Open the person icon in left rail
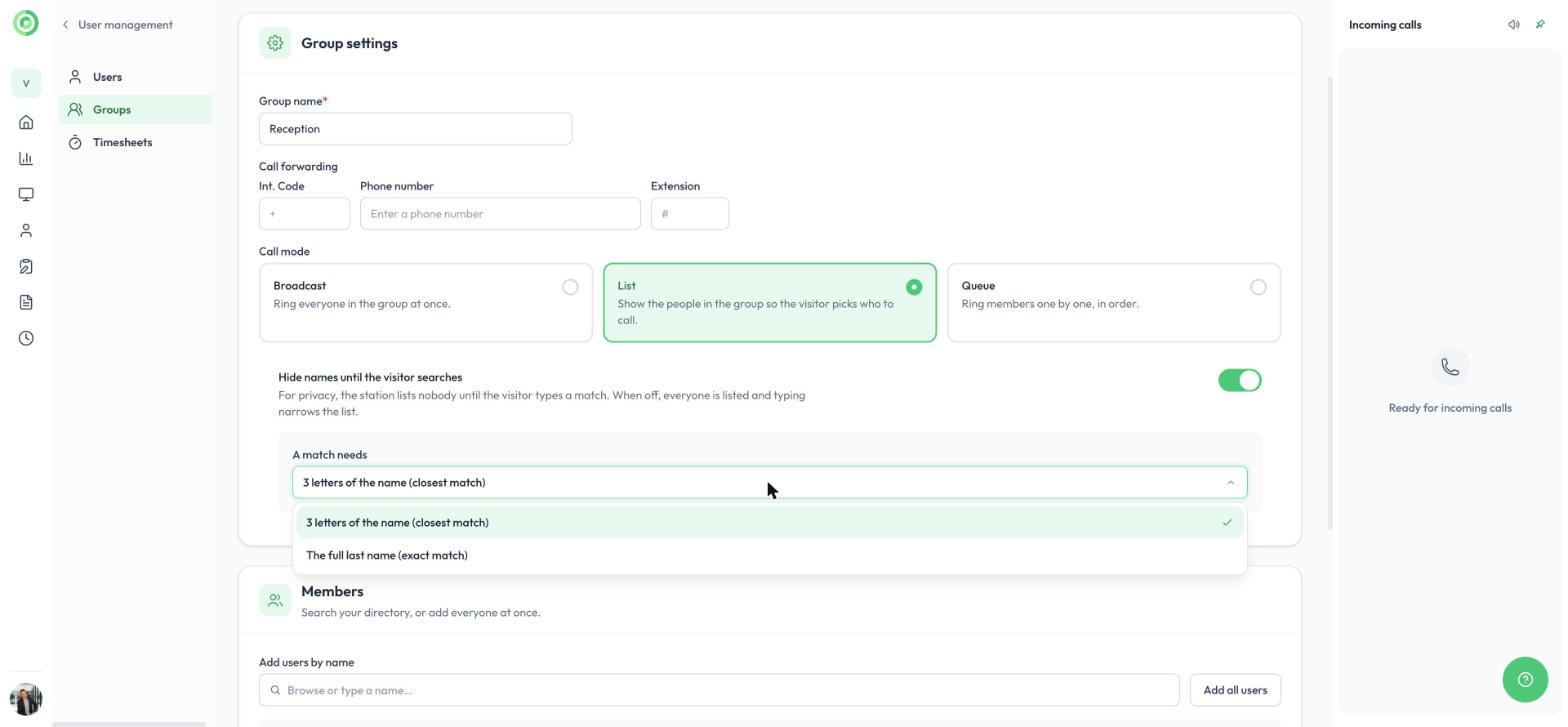The height and width of the screenshot is (727, 1568). (x=26, y=231)
